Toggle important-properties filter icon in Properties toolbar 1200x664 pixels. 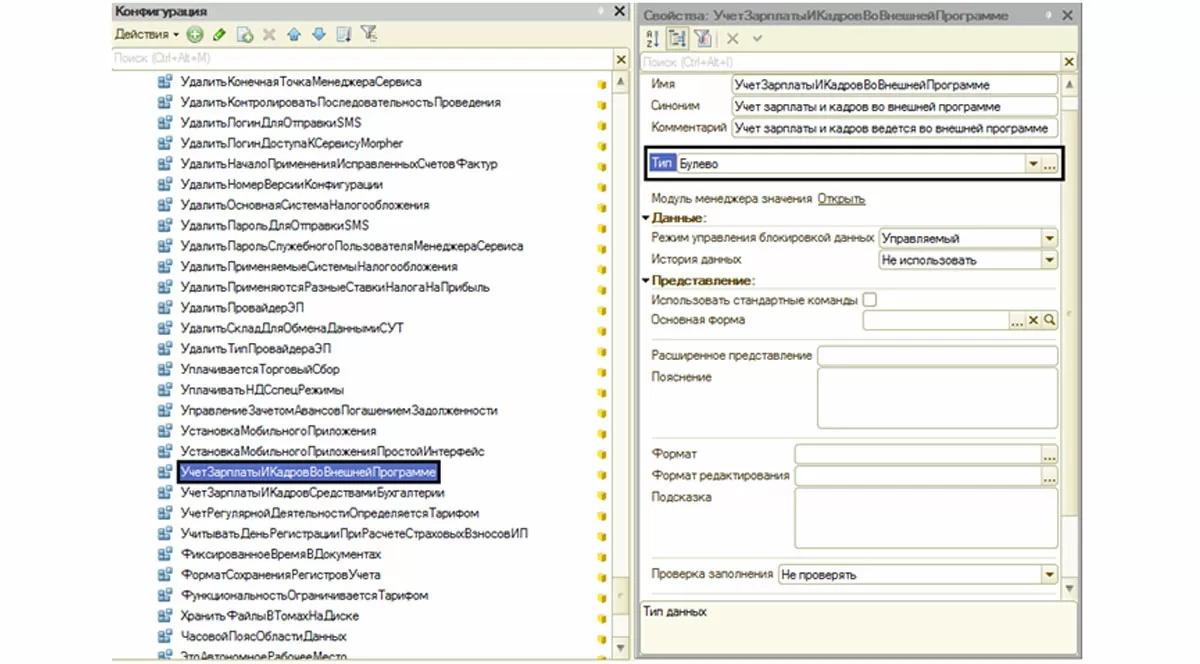point(702,38)
